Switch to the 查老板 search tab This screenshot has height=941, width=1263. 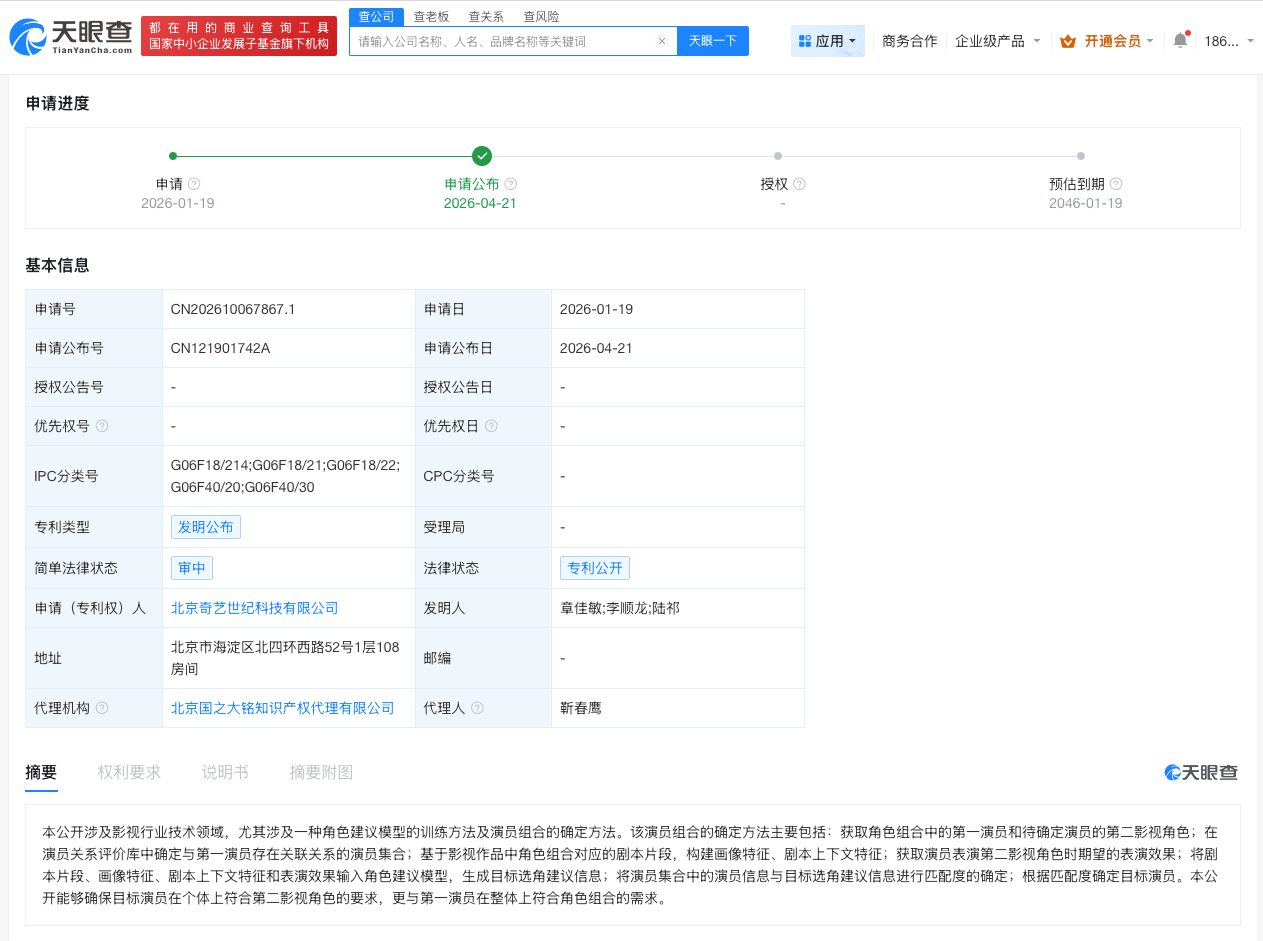click(x=431, y=16)
